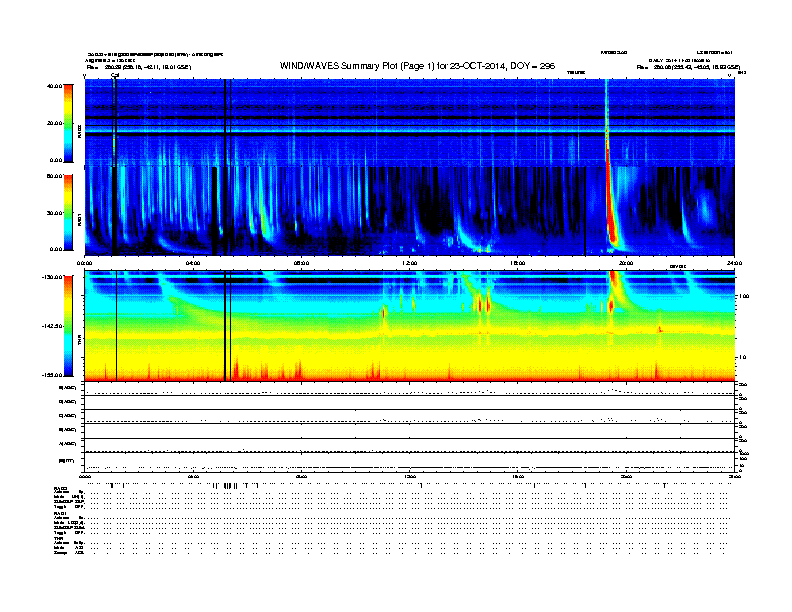Click the 10 label on TNR right axis
The height and width of the screenshot is (612, 792).
[742, 357]
